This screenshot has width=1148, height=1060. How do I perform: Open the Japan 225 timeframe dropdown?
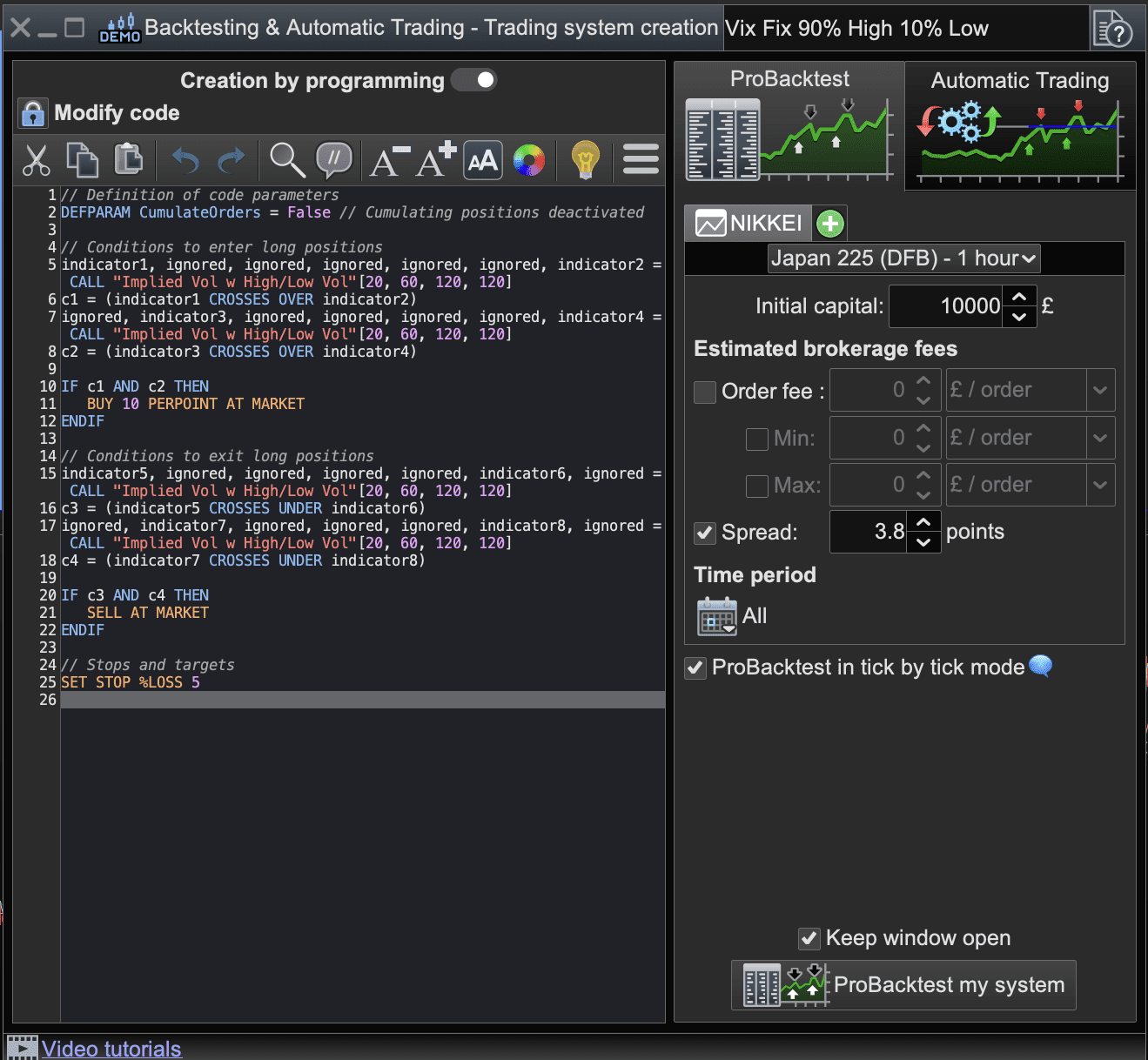pos(903,258)
